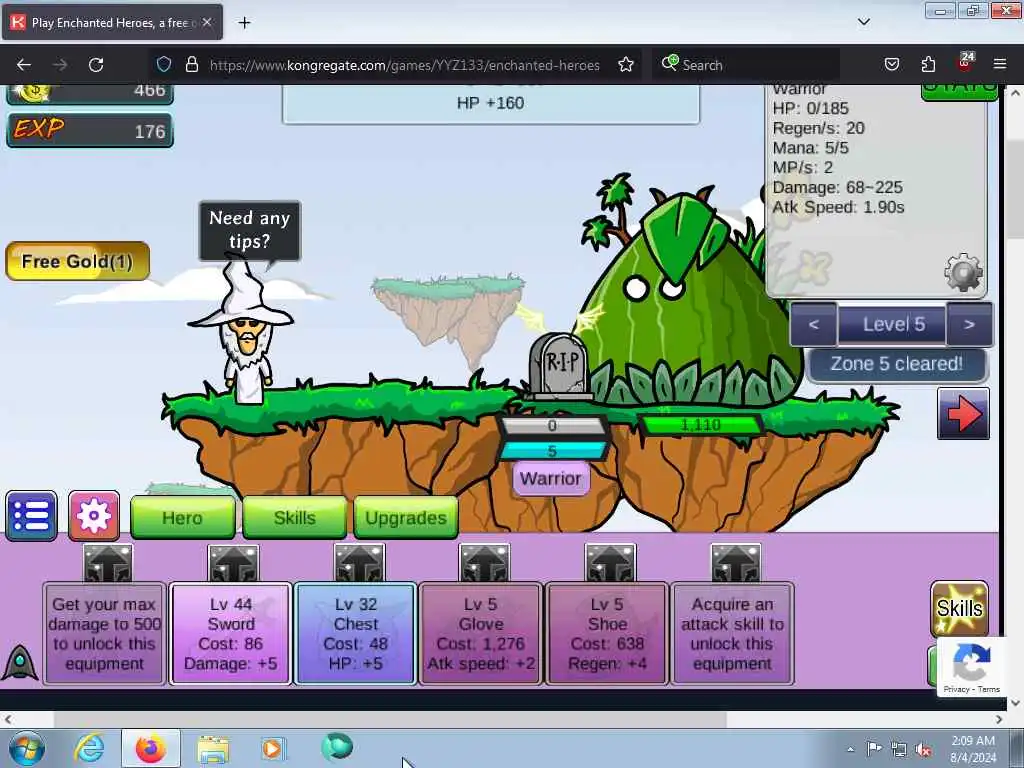Open the Pocket save icon
Image resolution: width=1024 pixels, height=768 pixels.
point(892,65)
